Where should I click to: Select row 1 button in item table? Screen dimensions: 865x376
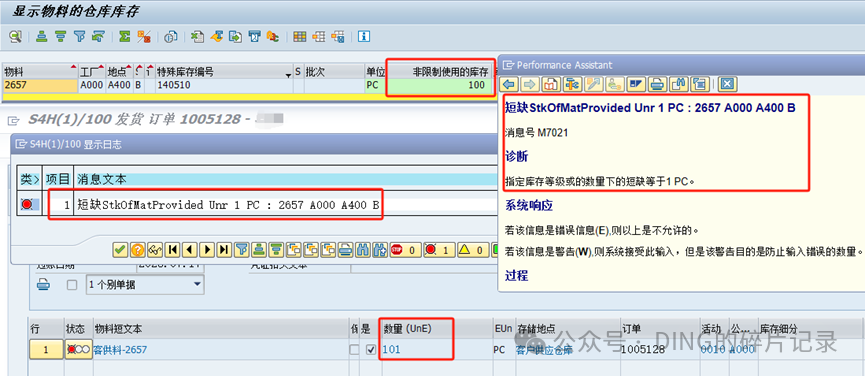coord(46,350)
